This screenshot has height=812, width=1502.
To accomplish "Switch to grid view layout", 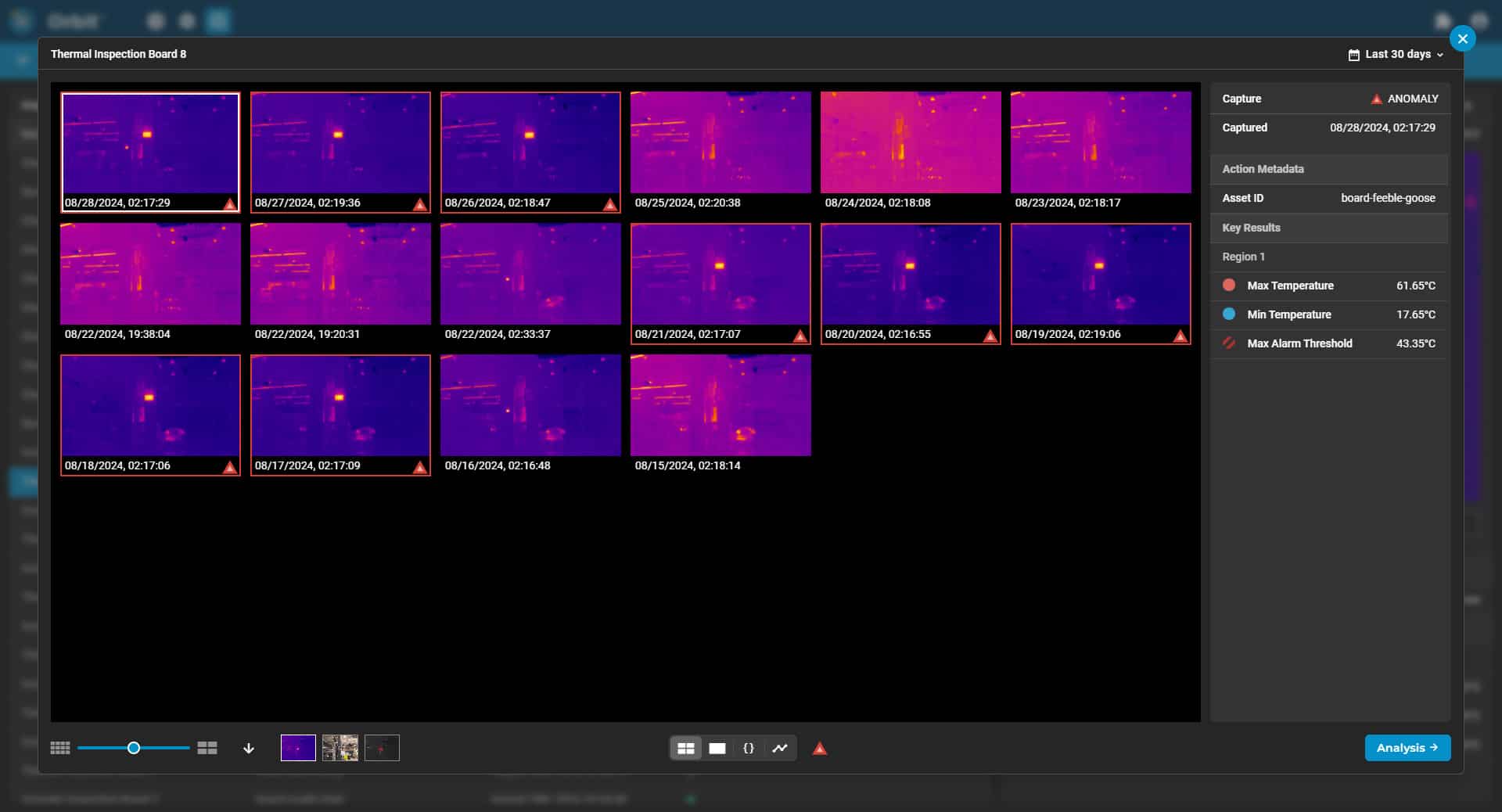I will (686, 749).
